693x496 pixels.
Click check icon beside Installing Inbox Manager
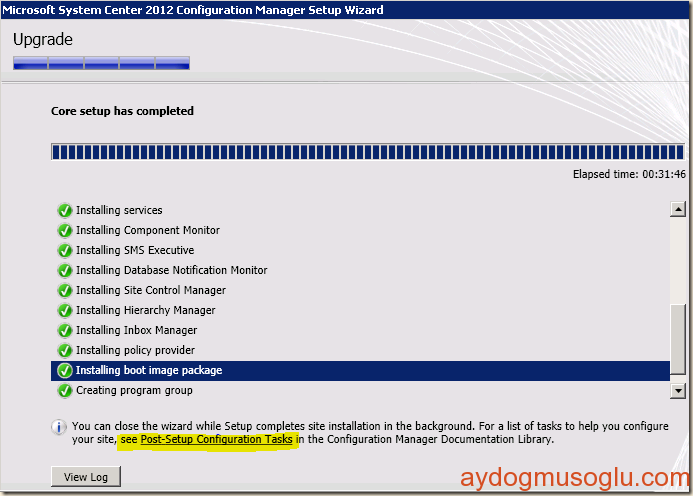pyautogui.click(x=65, y=330)
